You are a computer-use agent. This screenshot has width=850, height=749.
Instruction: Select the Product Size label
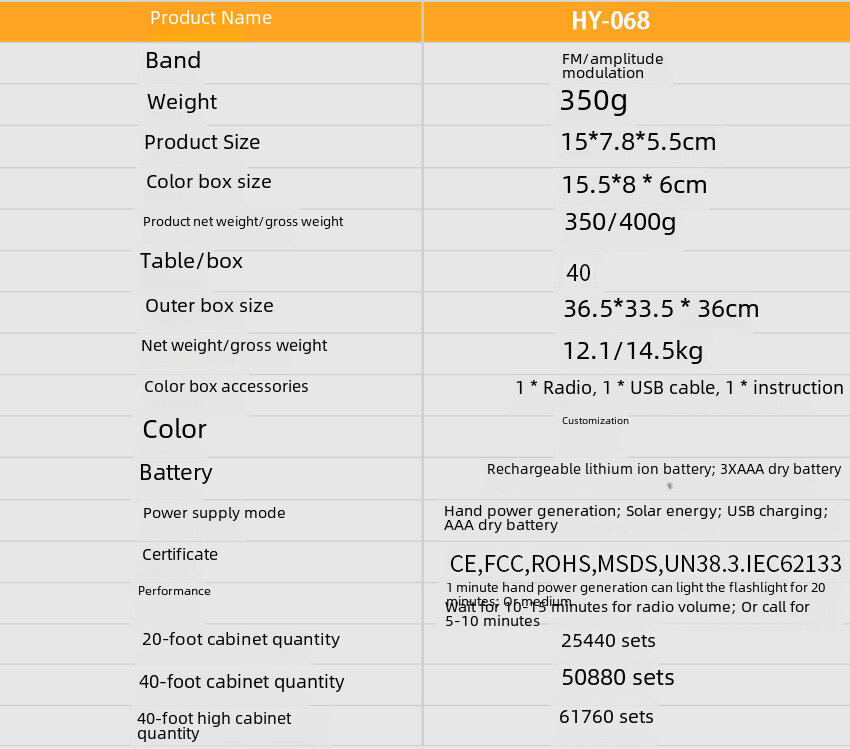pos(202,142)
